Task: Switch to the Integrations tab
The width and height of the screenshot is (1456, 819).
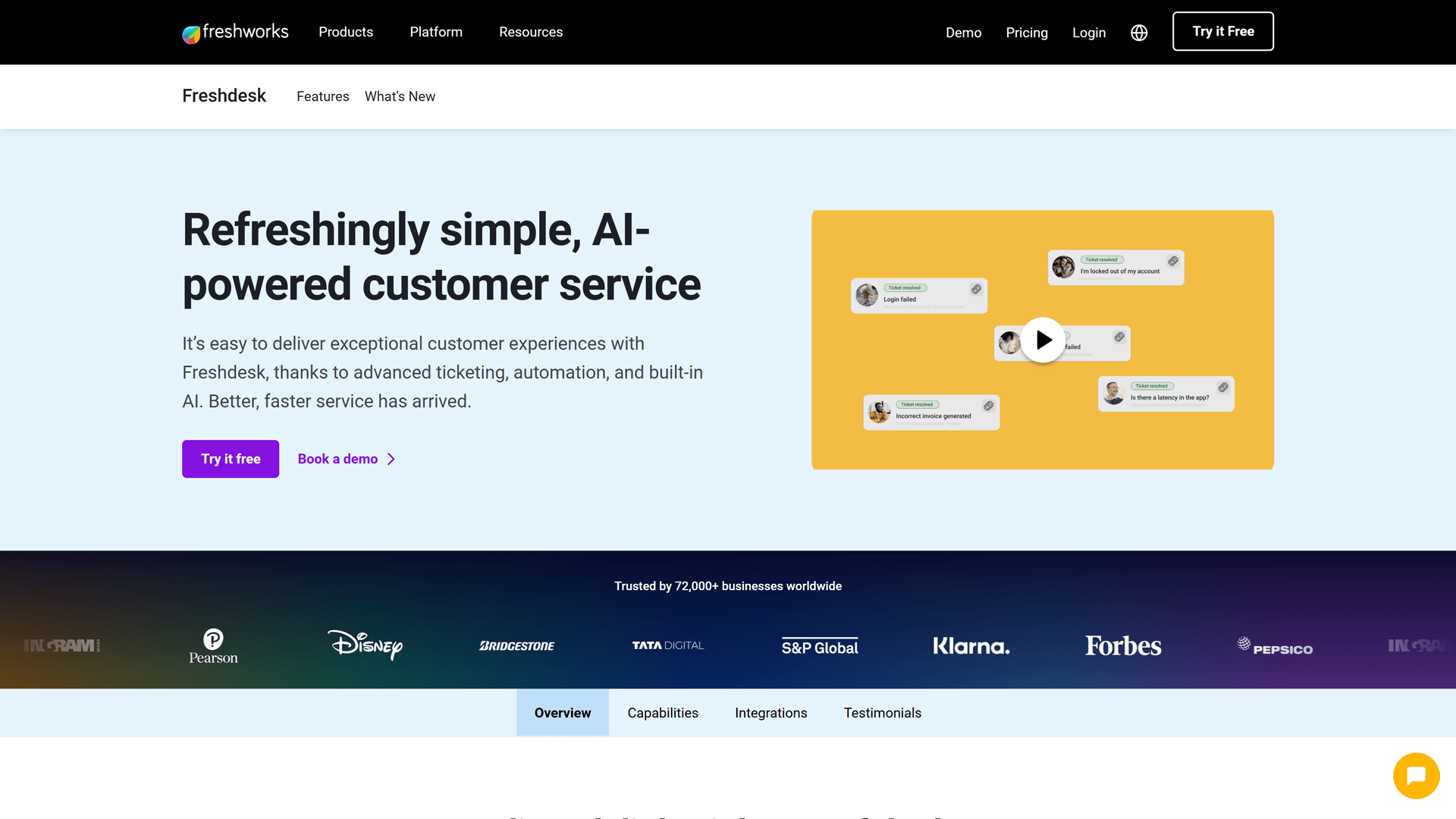Action: [771, 713]
